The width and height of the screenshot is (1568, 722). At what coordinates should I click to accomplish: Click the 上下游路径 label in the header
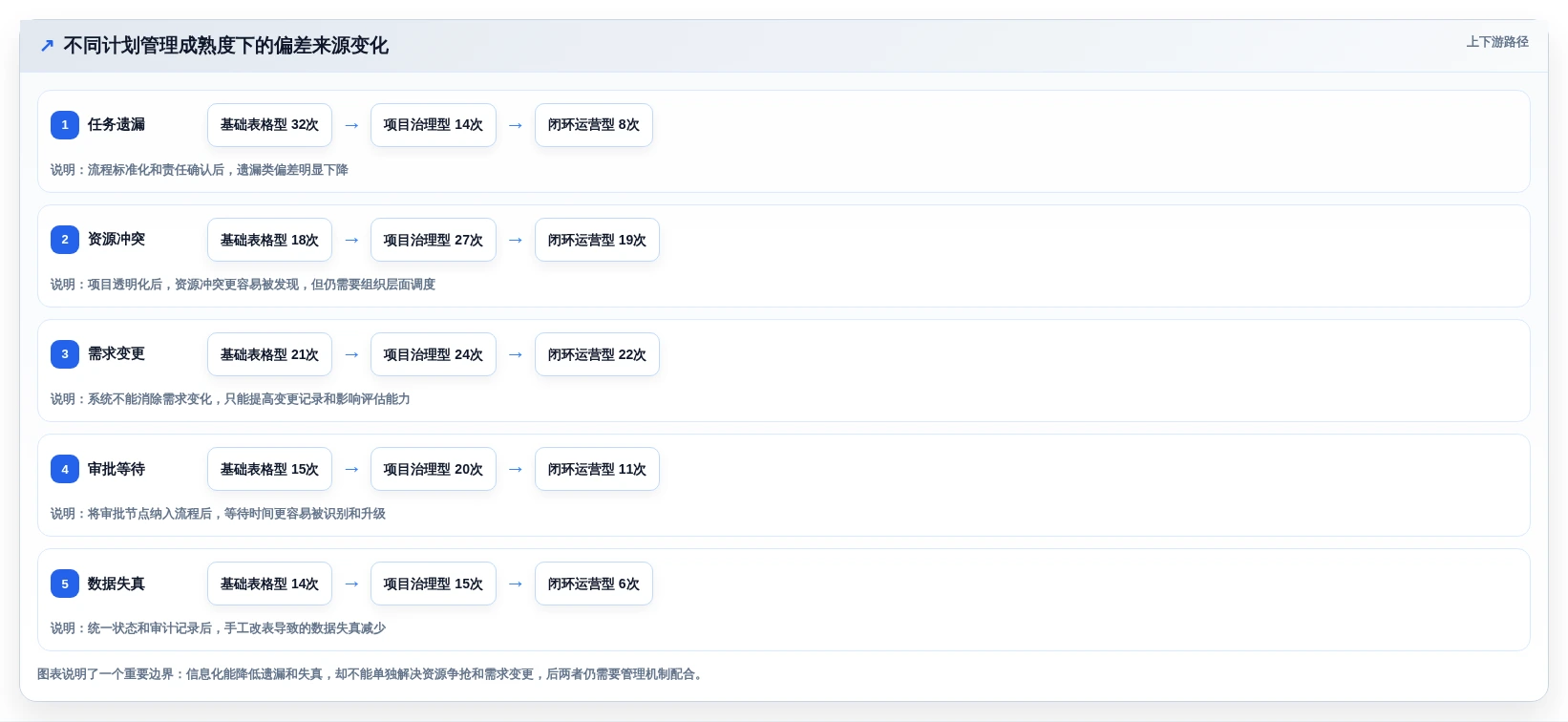click(1497, 42)
